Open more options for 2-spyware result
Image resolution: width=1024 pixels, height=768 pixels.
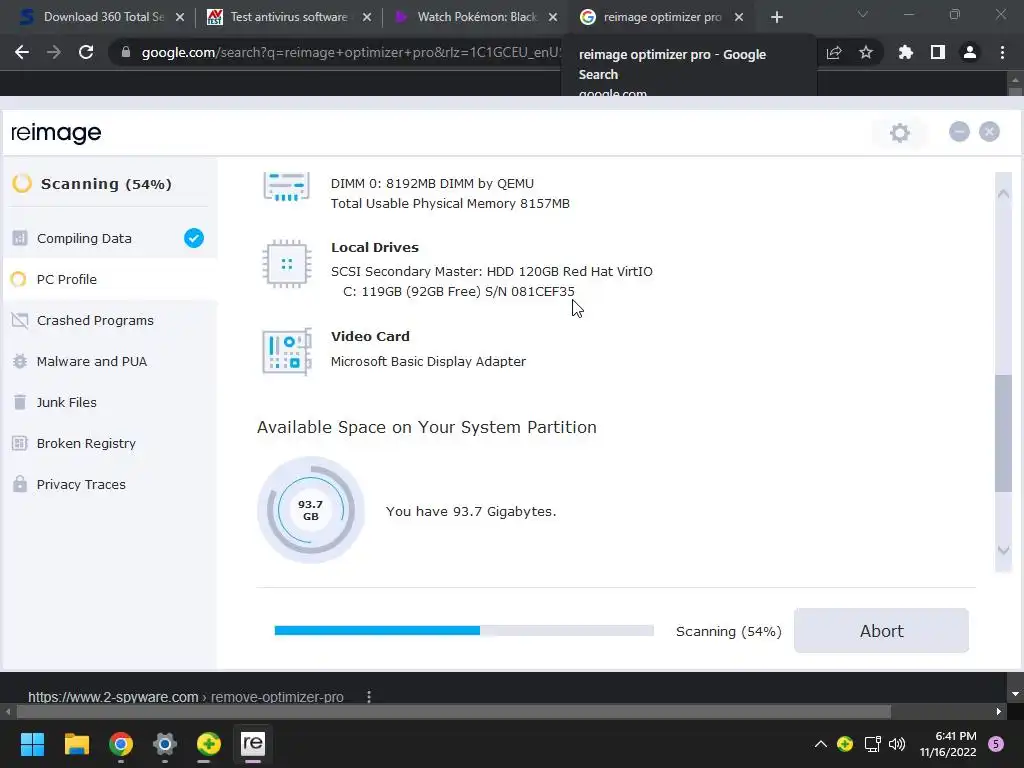[369, 696]
